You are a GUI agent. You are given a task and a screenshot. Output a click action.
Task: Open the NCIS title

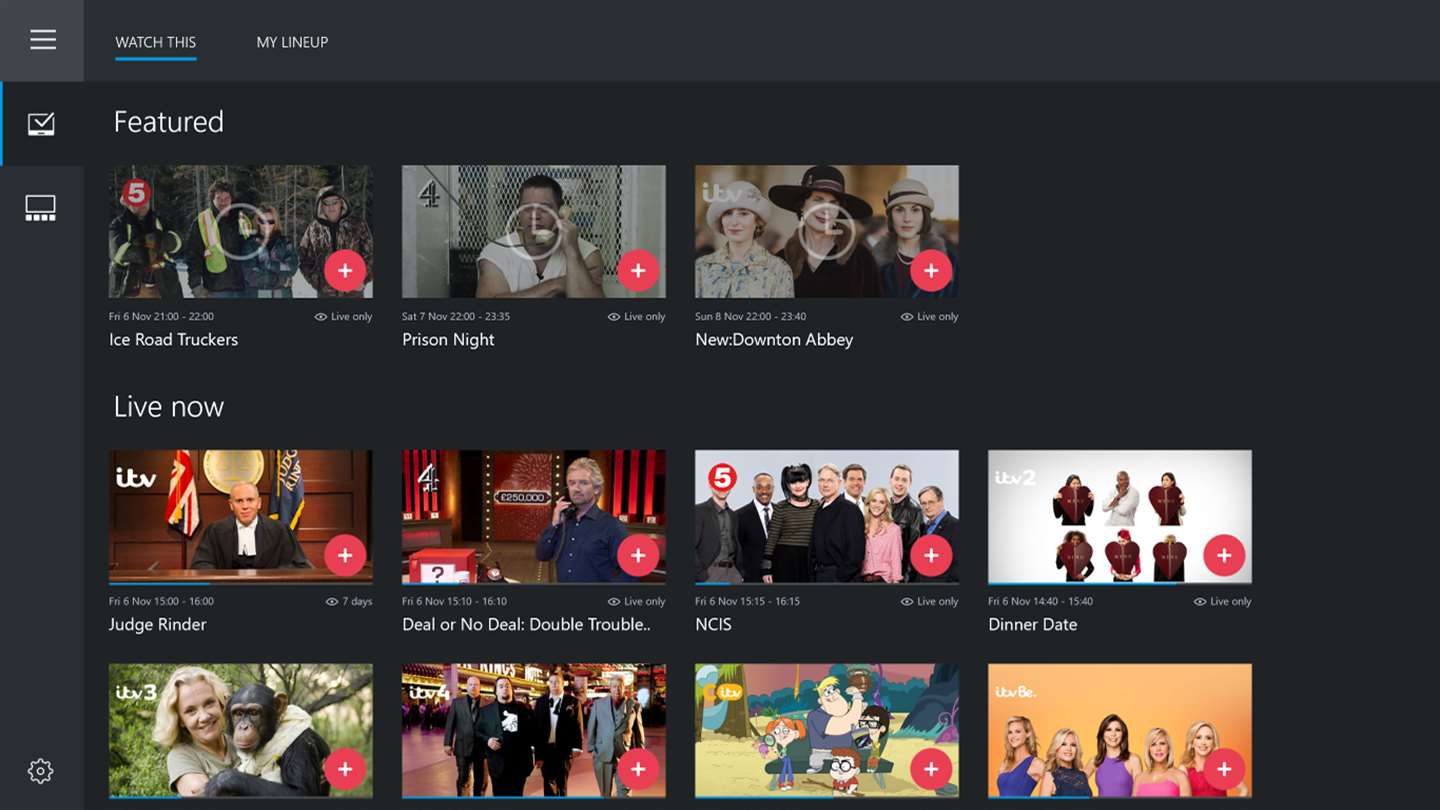point(713,625)
